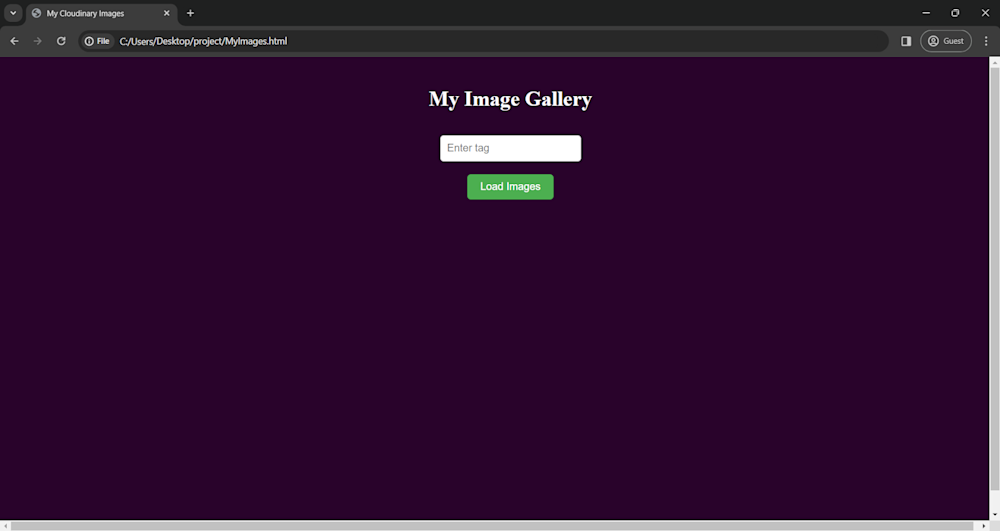The width and height of the screenshot is (1000, 531).
Task: Close the My Cloudinary Images tab
Action: pos(167,13)
